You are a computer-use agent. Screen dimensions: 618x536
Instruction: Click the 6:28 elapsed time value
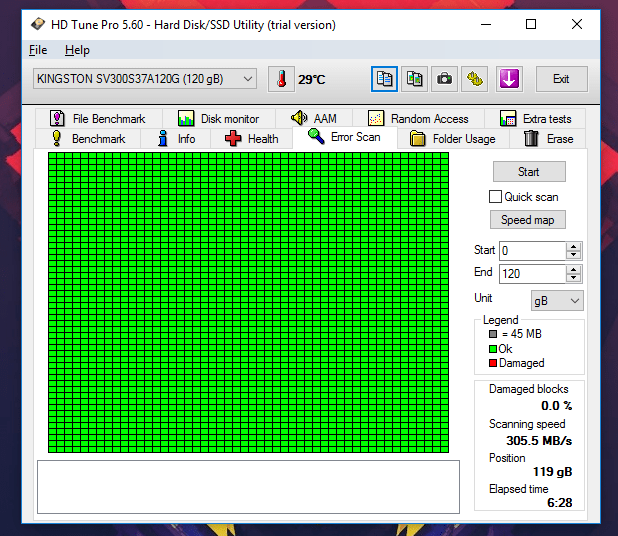pos(560,503)
